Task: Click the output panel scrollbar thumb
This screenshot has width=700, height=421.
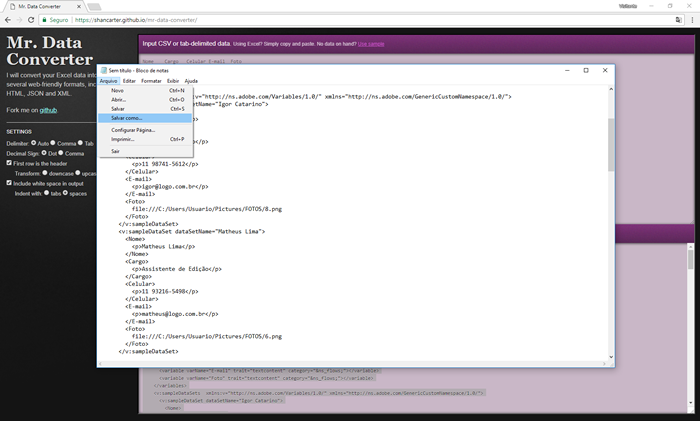Action: pyautogui.click(x=691, y=259)
